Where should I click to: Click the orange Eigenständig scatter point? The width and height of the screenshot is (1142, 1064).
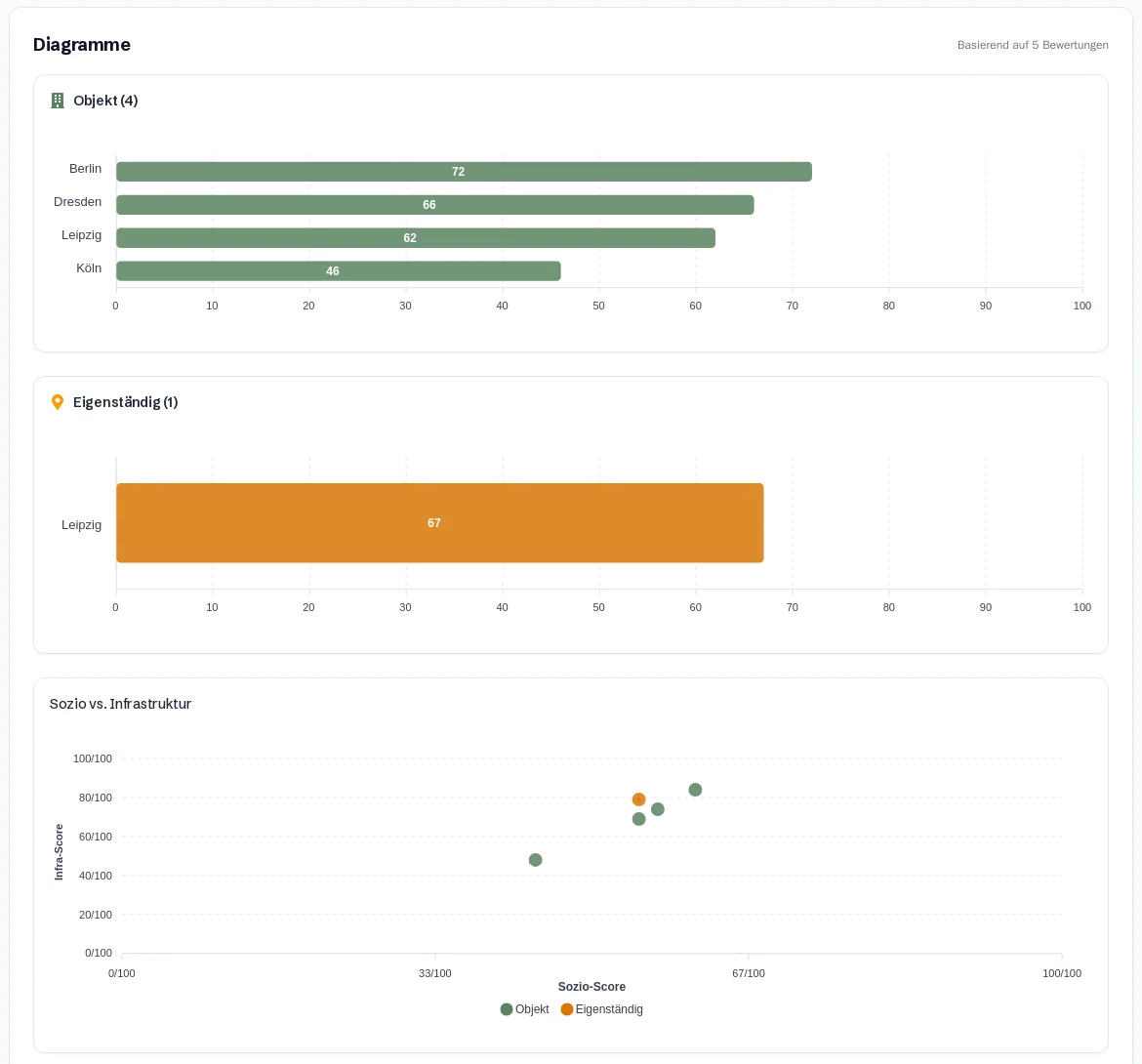tap(638, 799)
